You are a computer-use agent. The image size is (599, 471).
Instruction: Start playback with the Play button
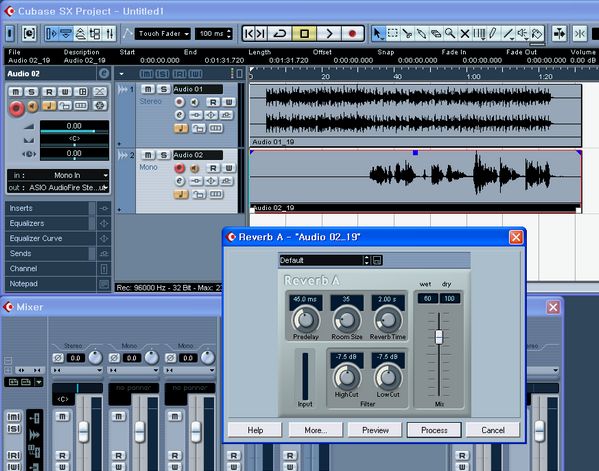pos(329,34)
